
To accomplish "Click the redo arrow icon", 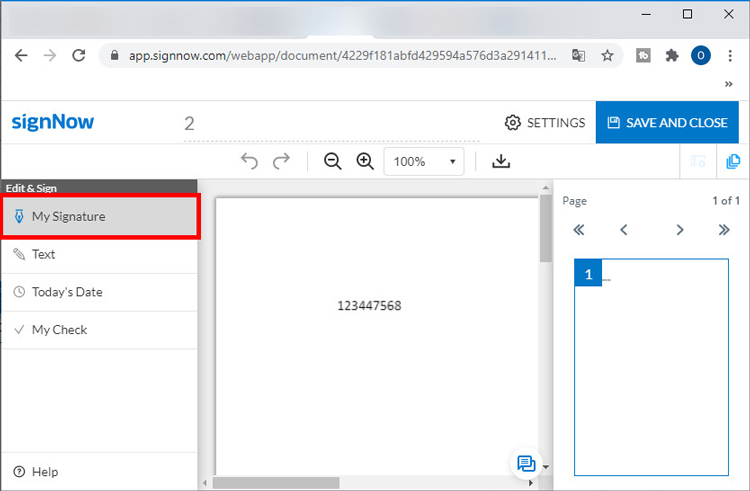I will click(282, 161).
